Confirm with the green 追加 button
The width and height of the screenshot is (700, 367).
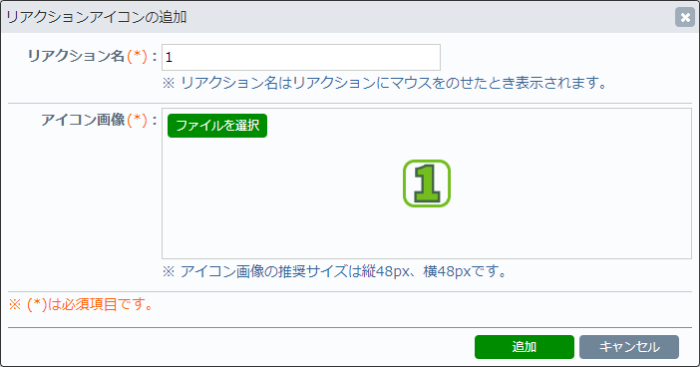pyautogui.click(x=524, y=347)
